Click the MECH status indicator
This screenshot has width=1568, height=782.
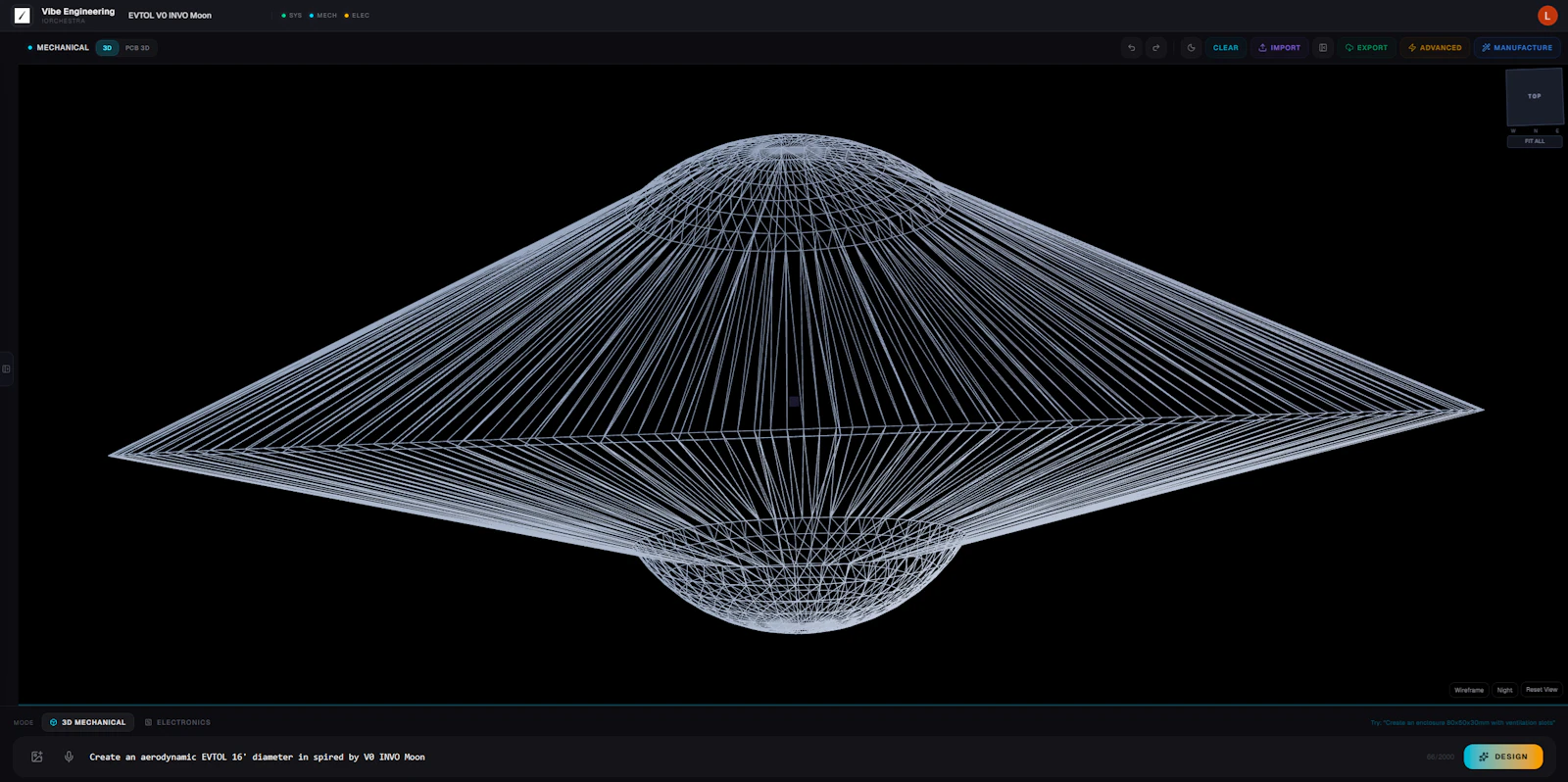pyautogui.click(x=323, y=16)
